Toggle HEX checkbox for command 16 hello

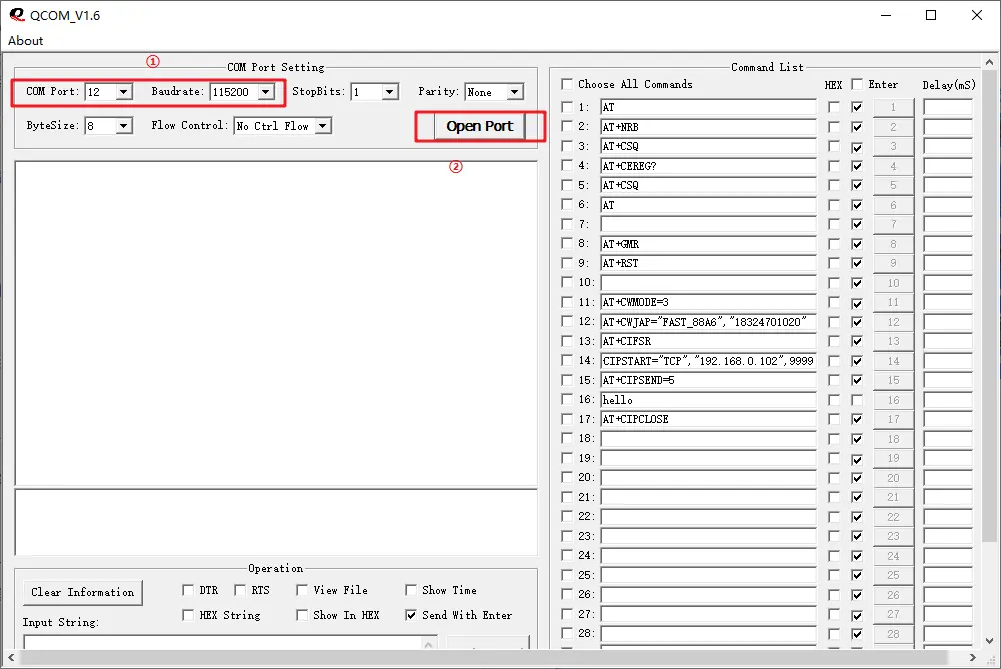[834, 400]
